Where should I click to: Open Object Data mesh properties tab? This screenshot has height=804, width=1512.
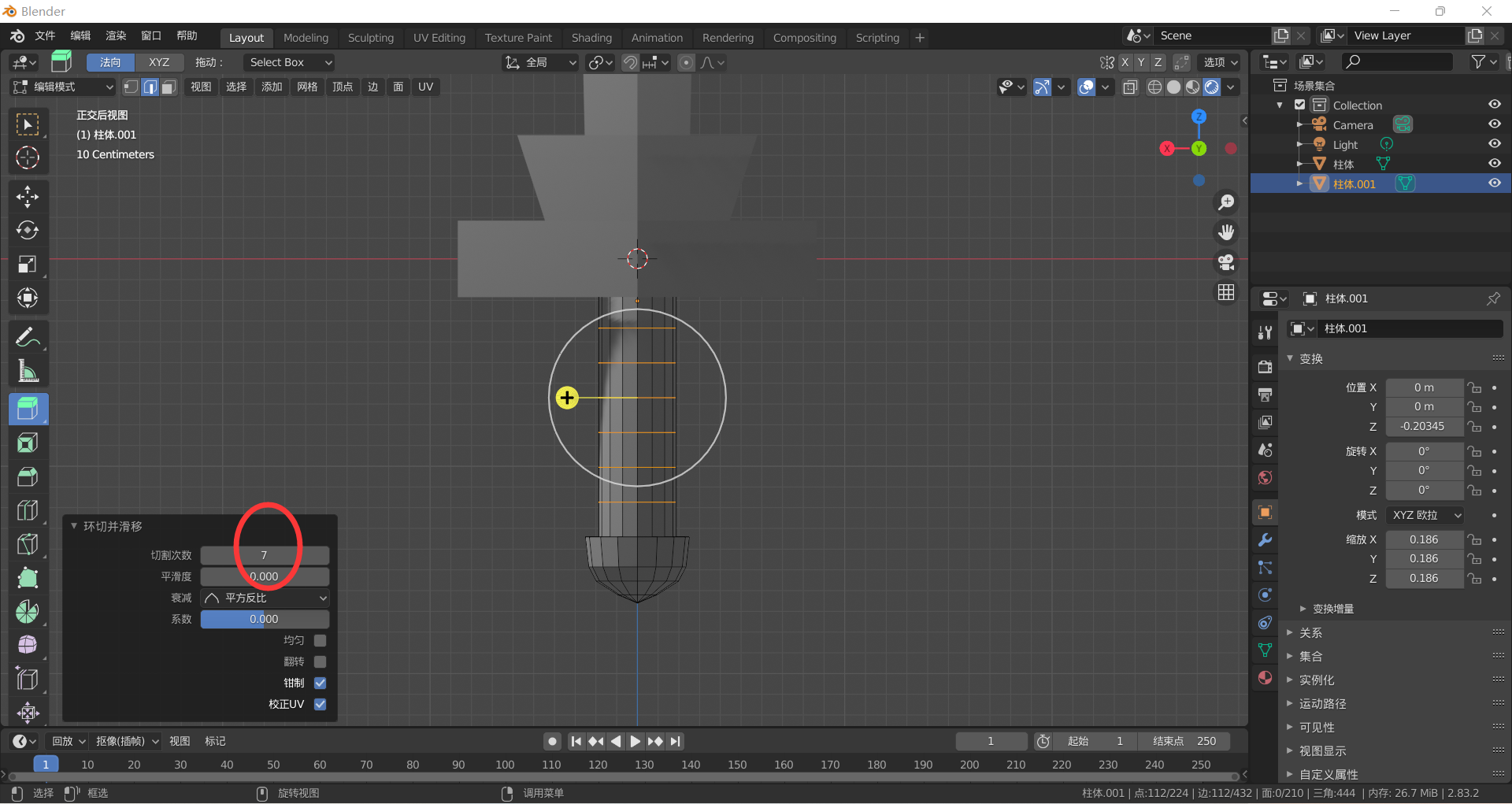[x=1266, y=650]
